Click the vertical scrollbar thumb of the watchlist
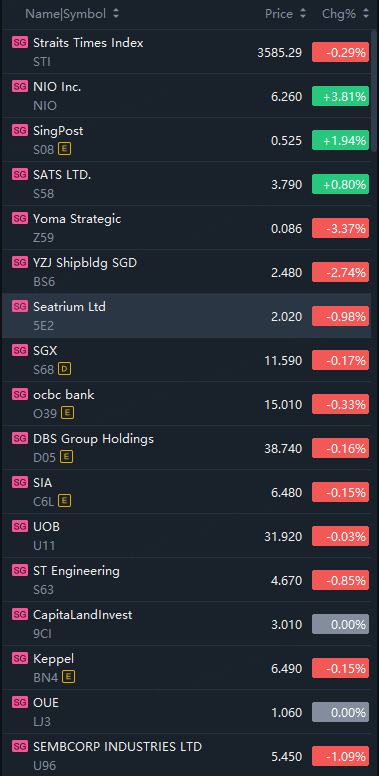Screen dimensions: 379x776 (375, 92)
